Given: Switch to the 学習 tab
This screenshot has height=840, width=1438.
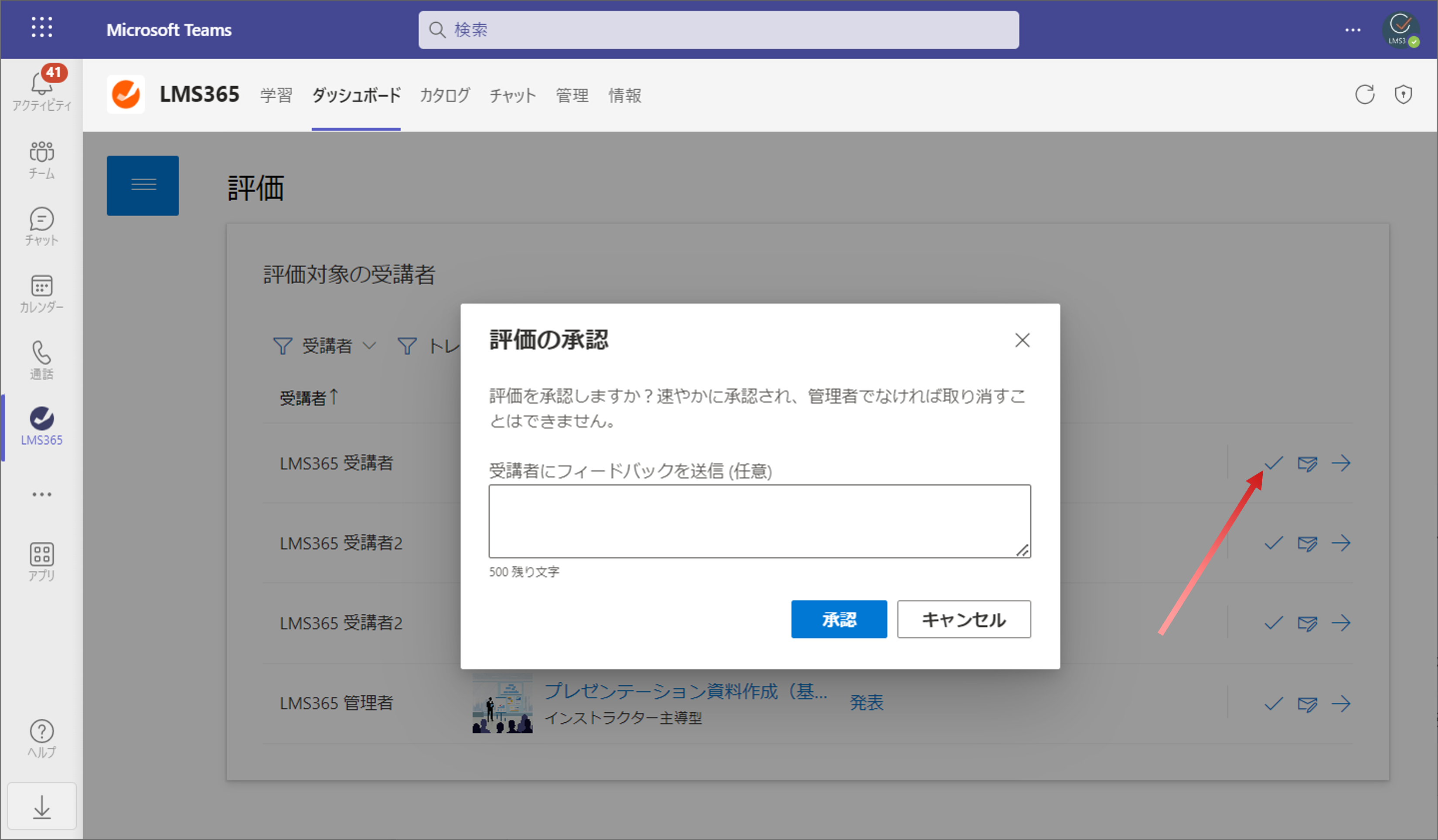Looking at the screenshot, I should pos(276,95).
